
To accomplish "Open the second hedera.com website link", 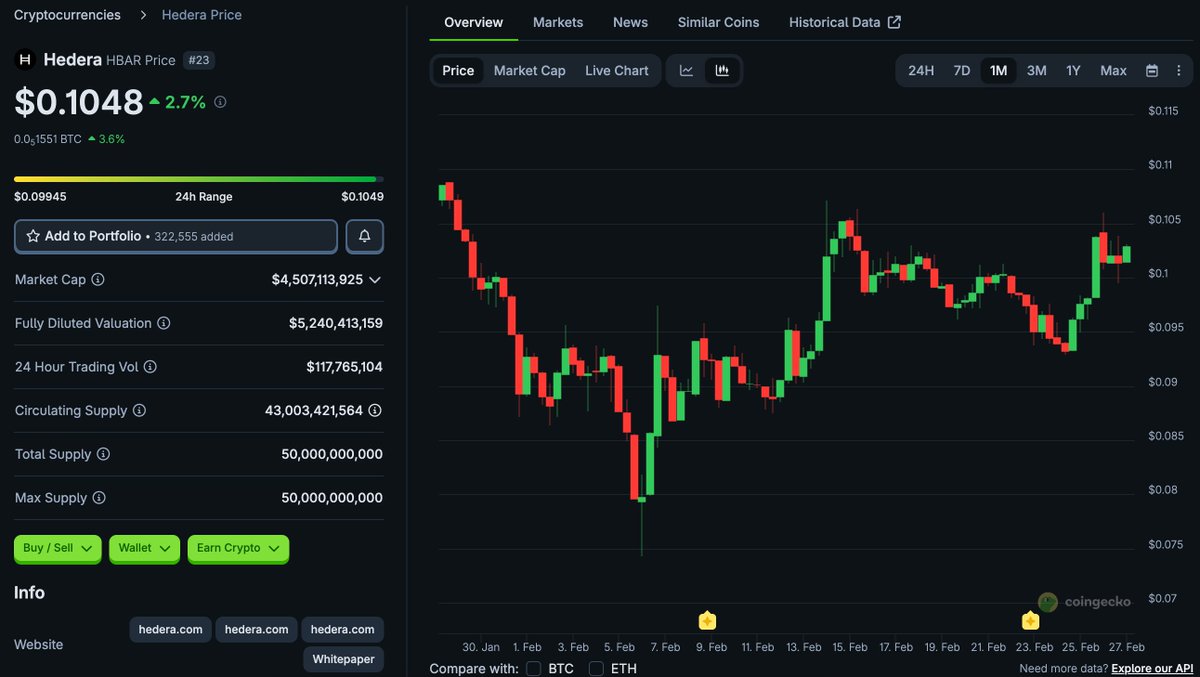I will tap(256, 629).
